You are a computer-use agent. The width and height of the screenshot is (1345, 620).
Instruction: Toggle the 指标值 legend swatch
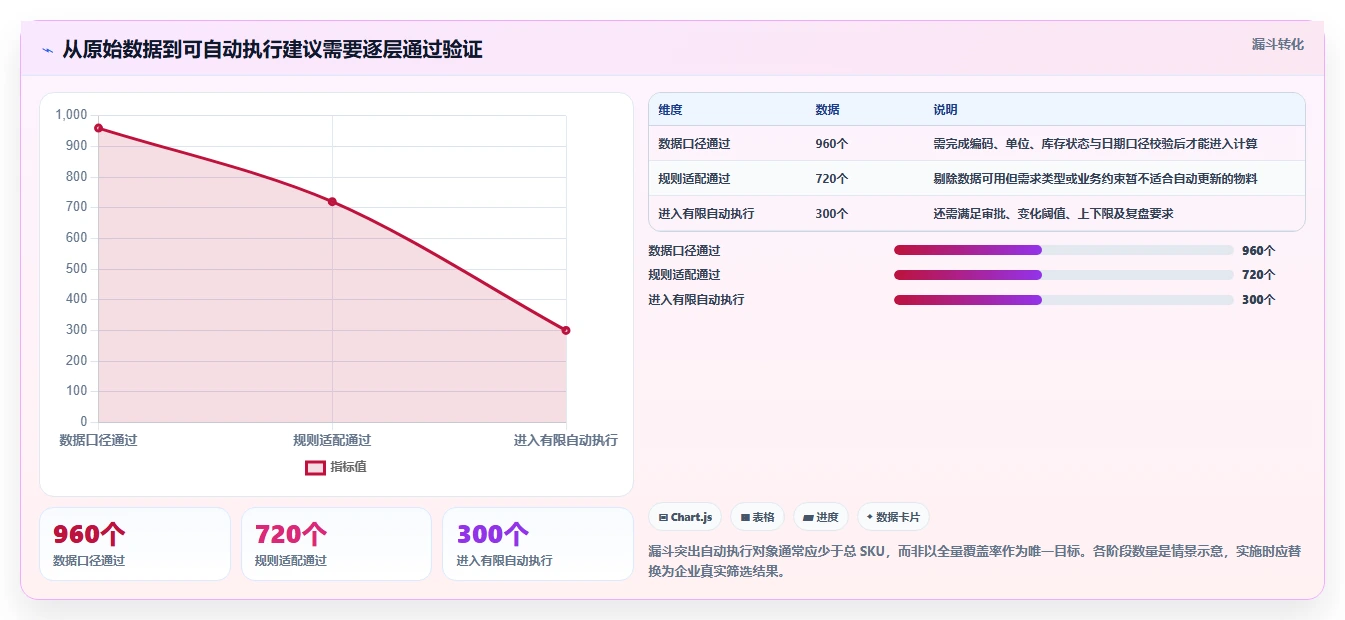point(315,467)
